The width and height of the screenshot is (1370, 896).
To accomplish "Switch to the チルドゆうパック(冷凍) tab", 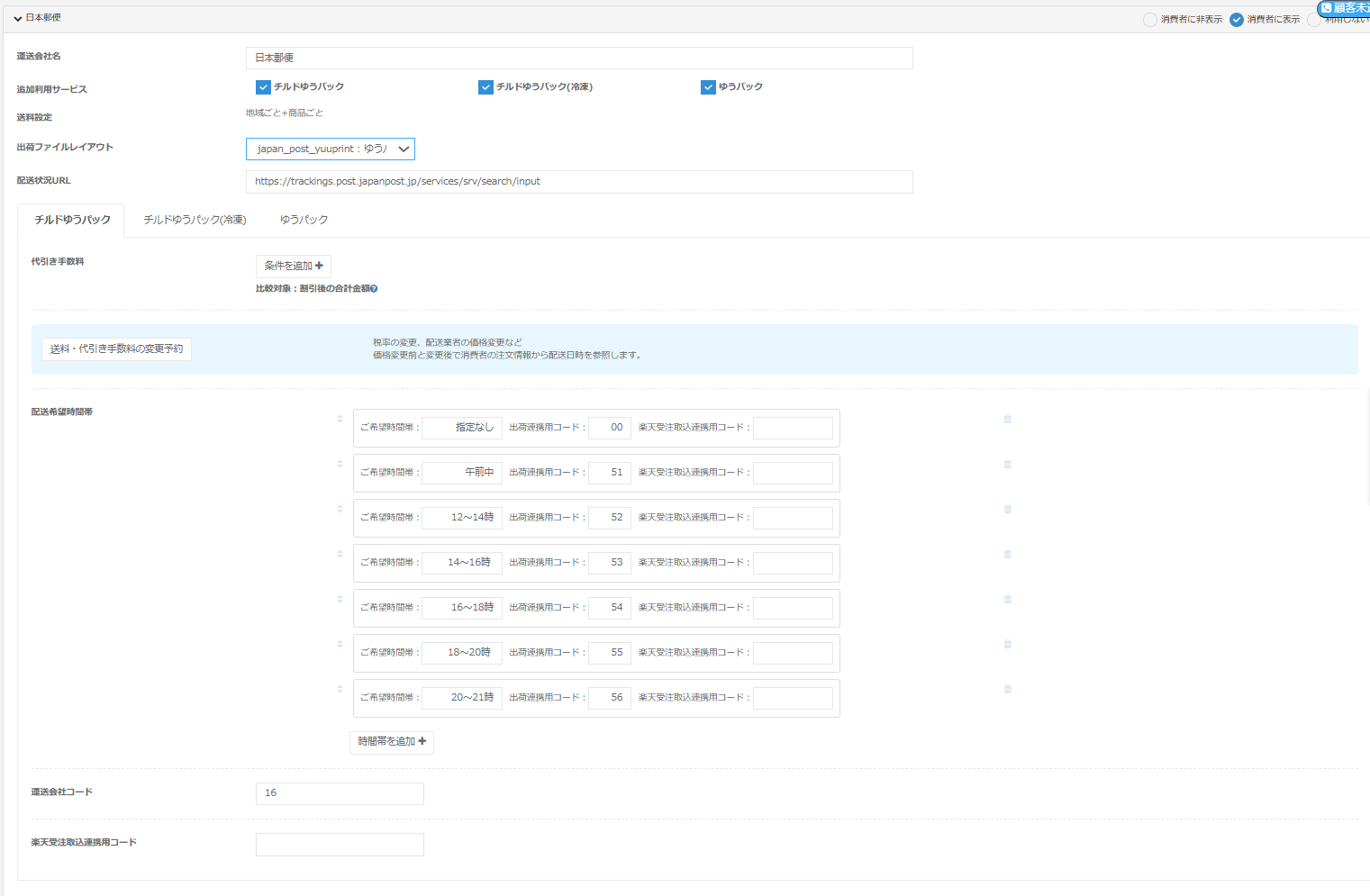I will (x=195, y=220).
